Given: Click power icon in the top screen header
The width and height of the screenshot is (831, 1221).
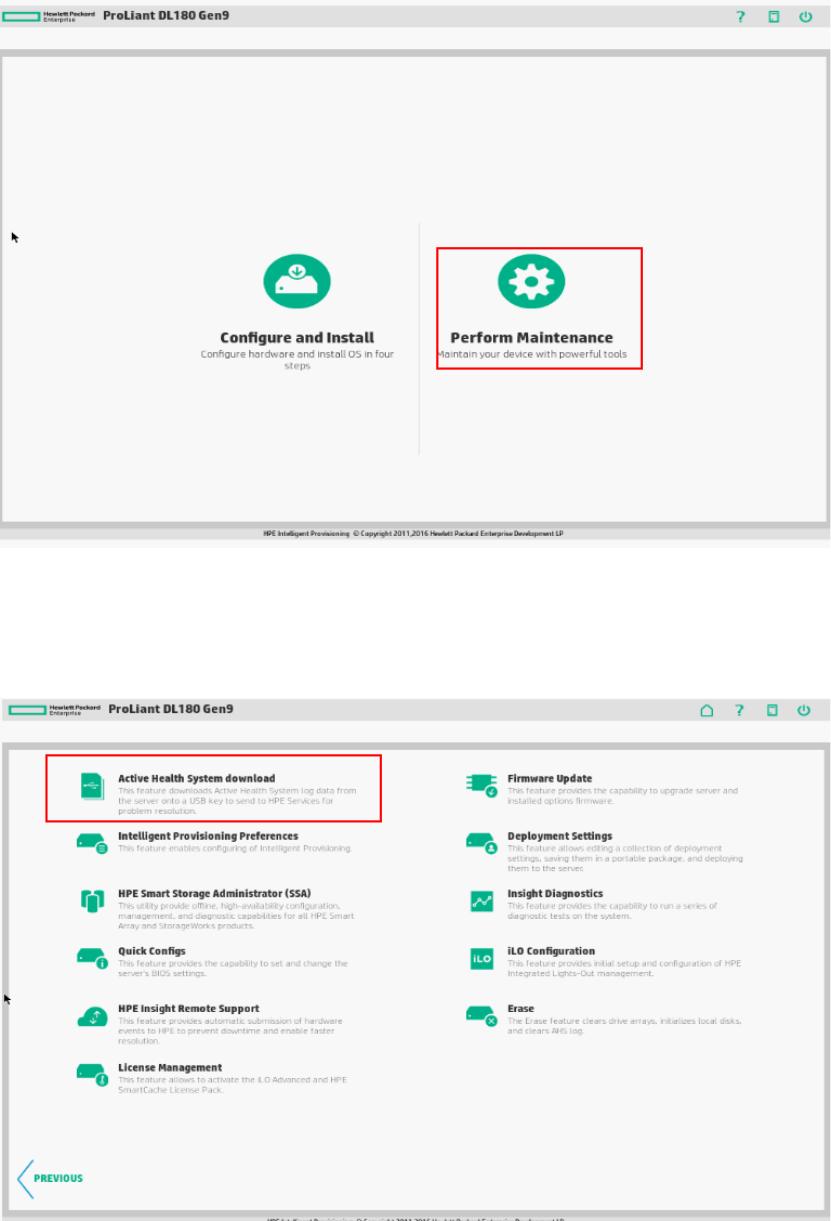Looking at the screenshot, I should coord(805,17).
